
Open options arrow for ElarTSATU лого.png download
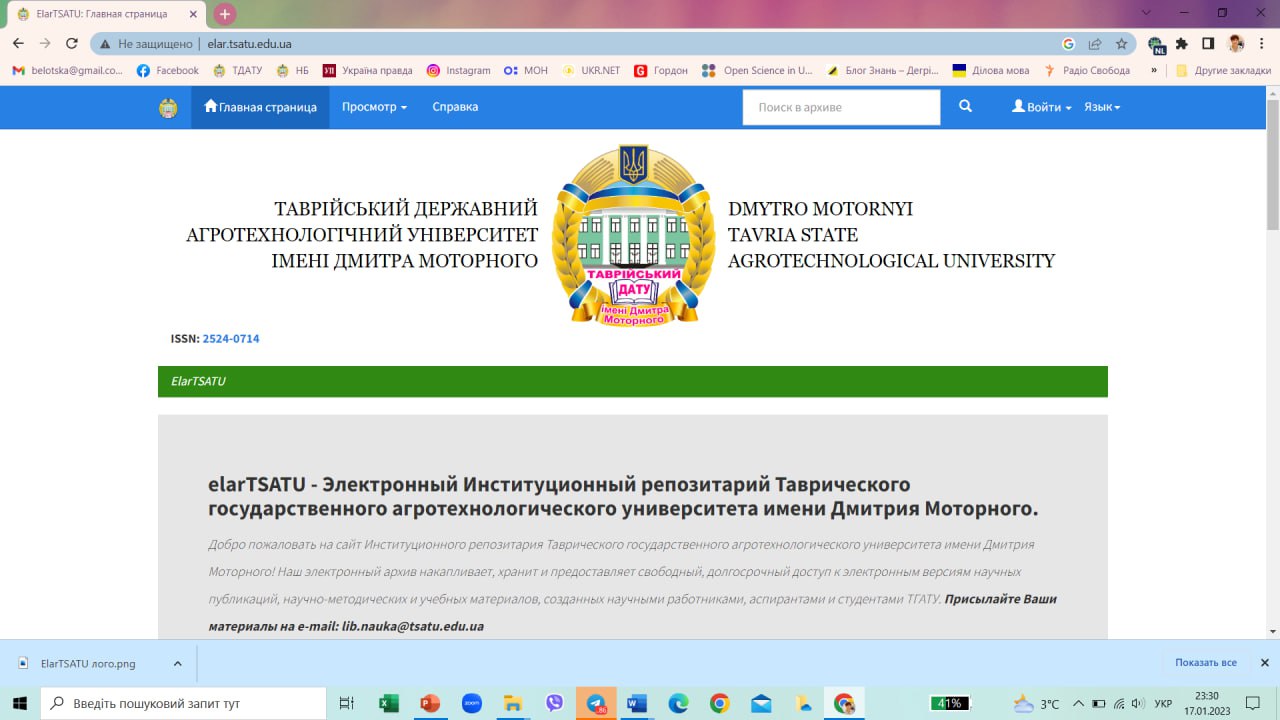[177, 663]
